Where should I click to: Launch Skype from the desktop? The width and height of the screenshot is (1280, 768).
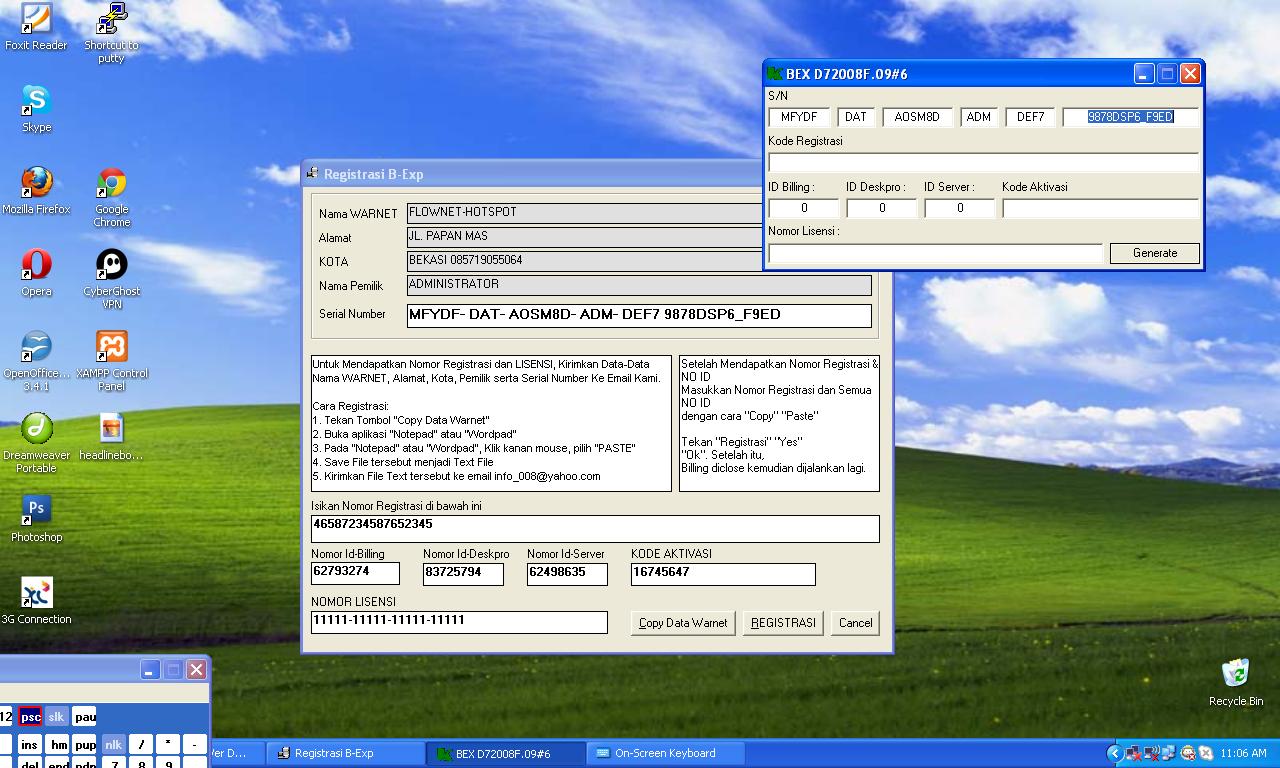click(36, 100)
